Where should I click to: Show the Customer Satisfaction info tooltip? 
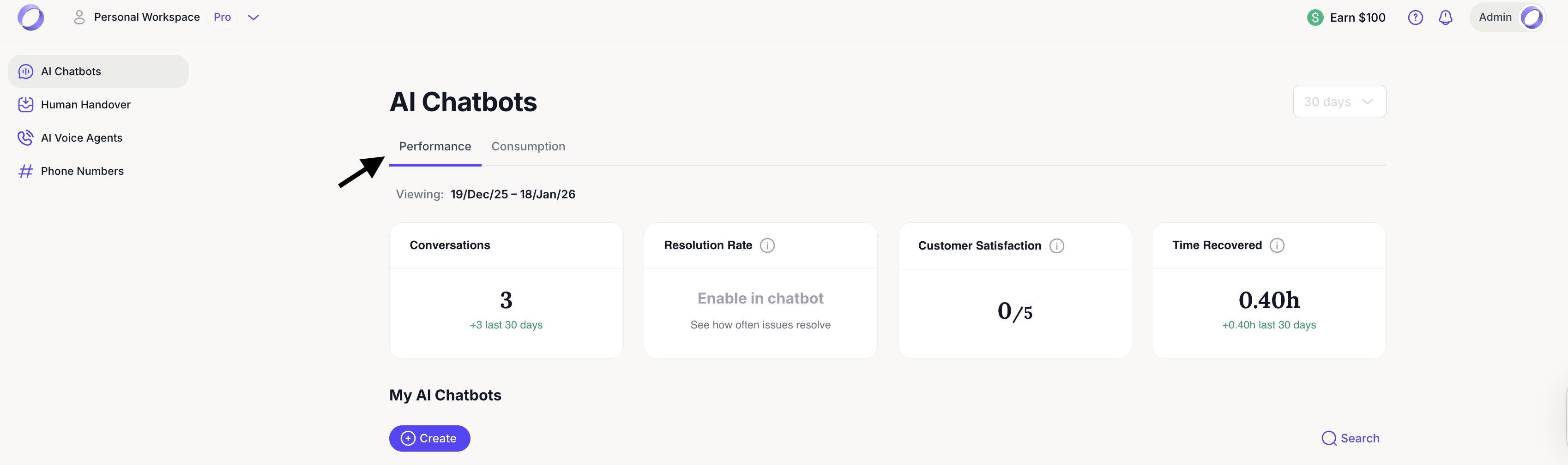pos(1057,245)
